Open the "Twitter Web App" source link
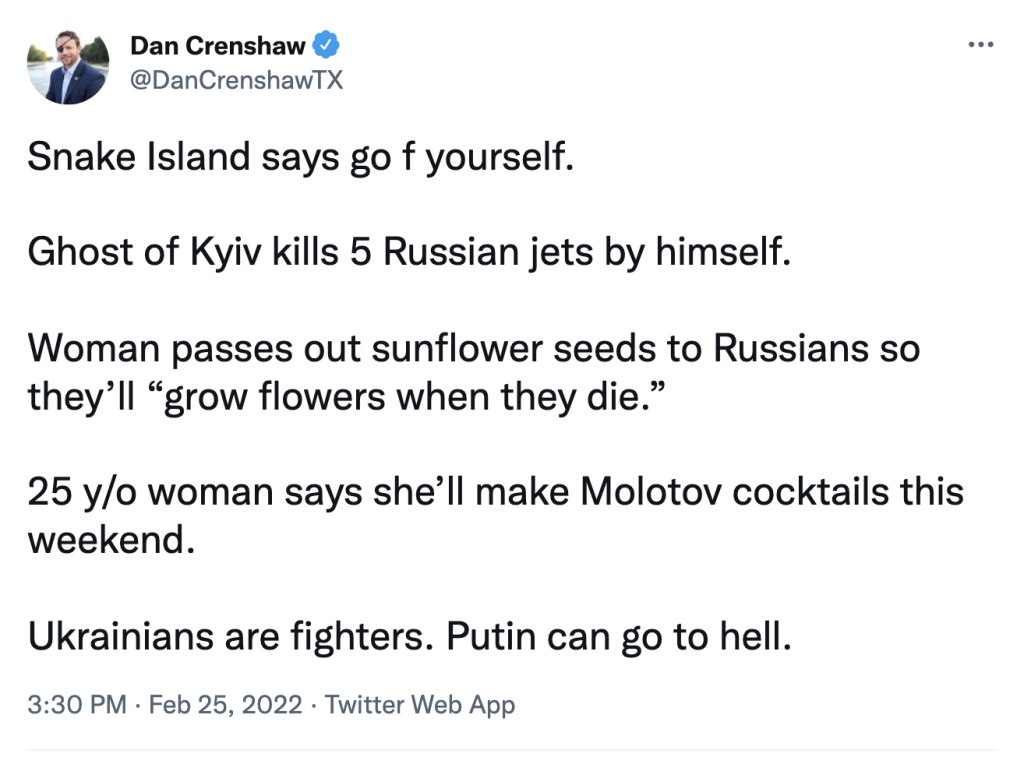Viewport: 1024px width, 757px height. pos(420,704)
